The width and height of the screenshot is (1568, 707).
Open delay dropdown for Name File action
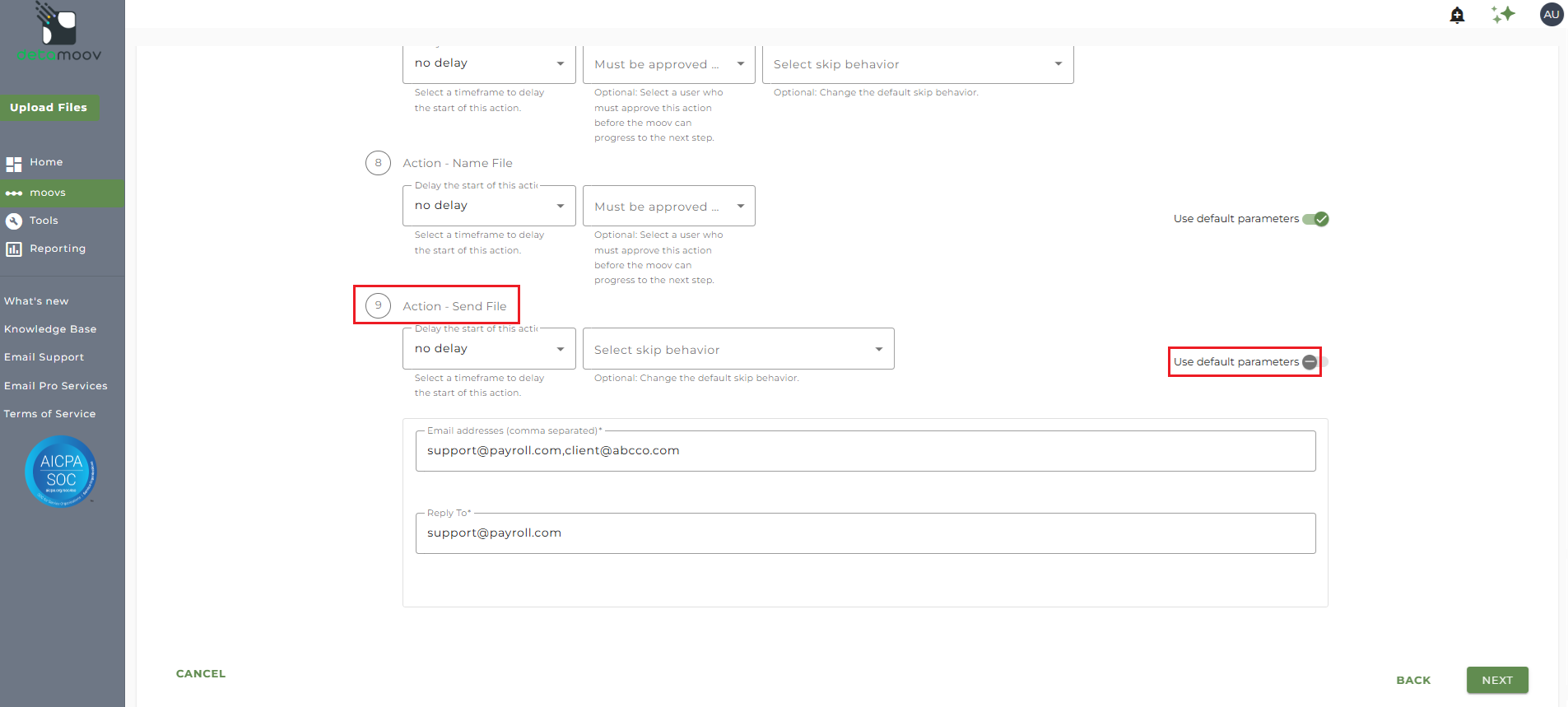tap(489, 206)
